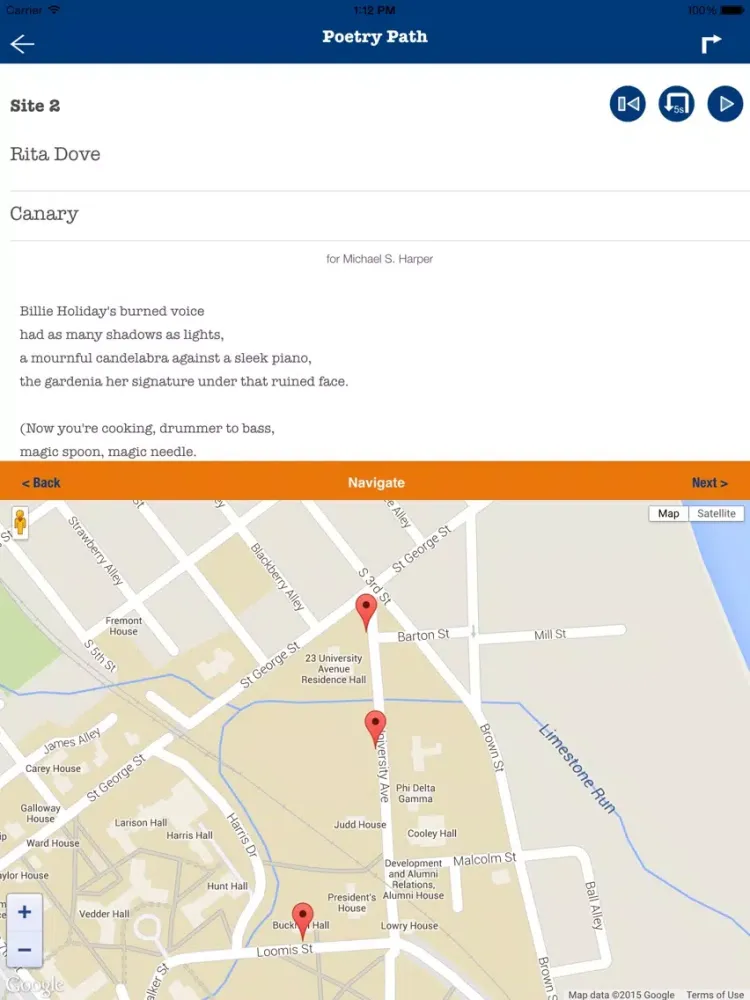Select the map pin at Buckham Hall

(x=302, y=921)
